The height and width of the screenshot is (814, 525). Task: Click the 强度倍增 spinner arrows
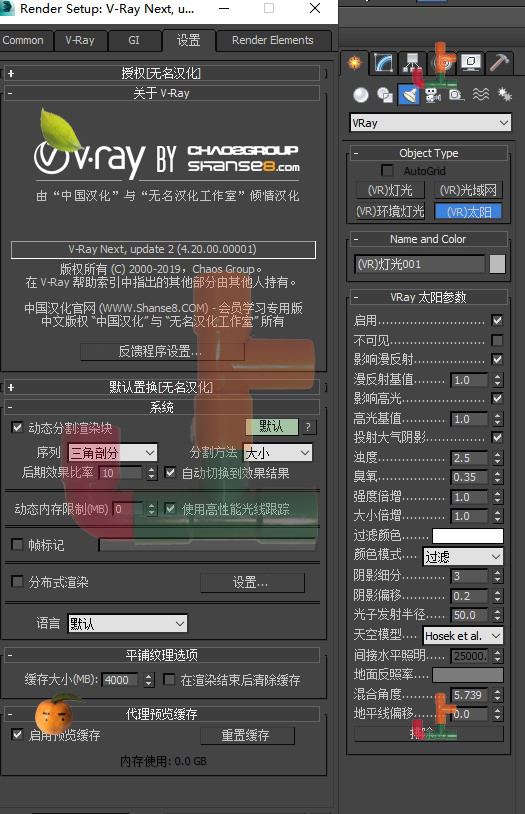tap(498, 497)
